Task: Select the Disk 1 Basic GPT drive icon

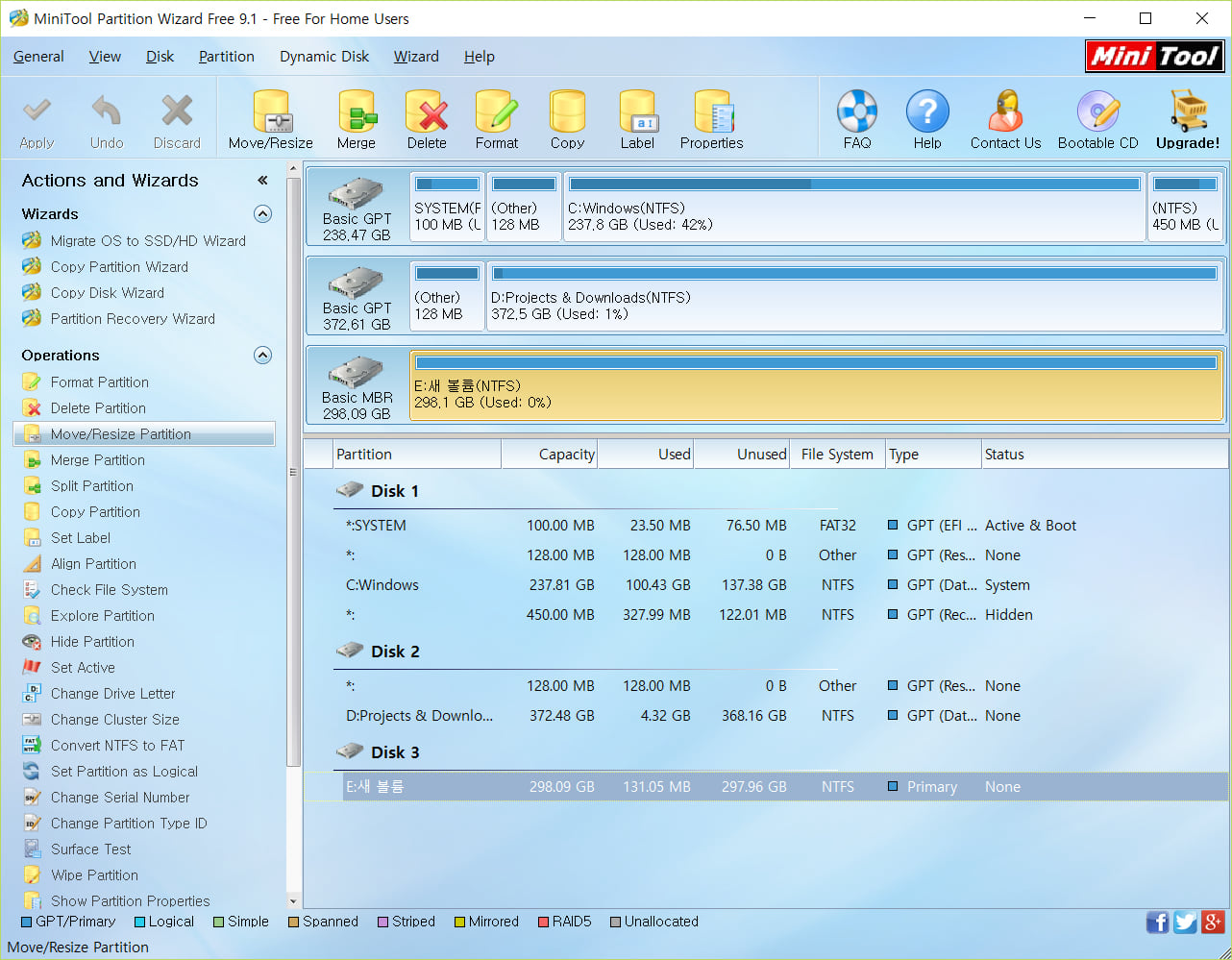Action: 357,195
